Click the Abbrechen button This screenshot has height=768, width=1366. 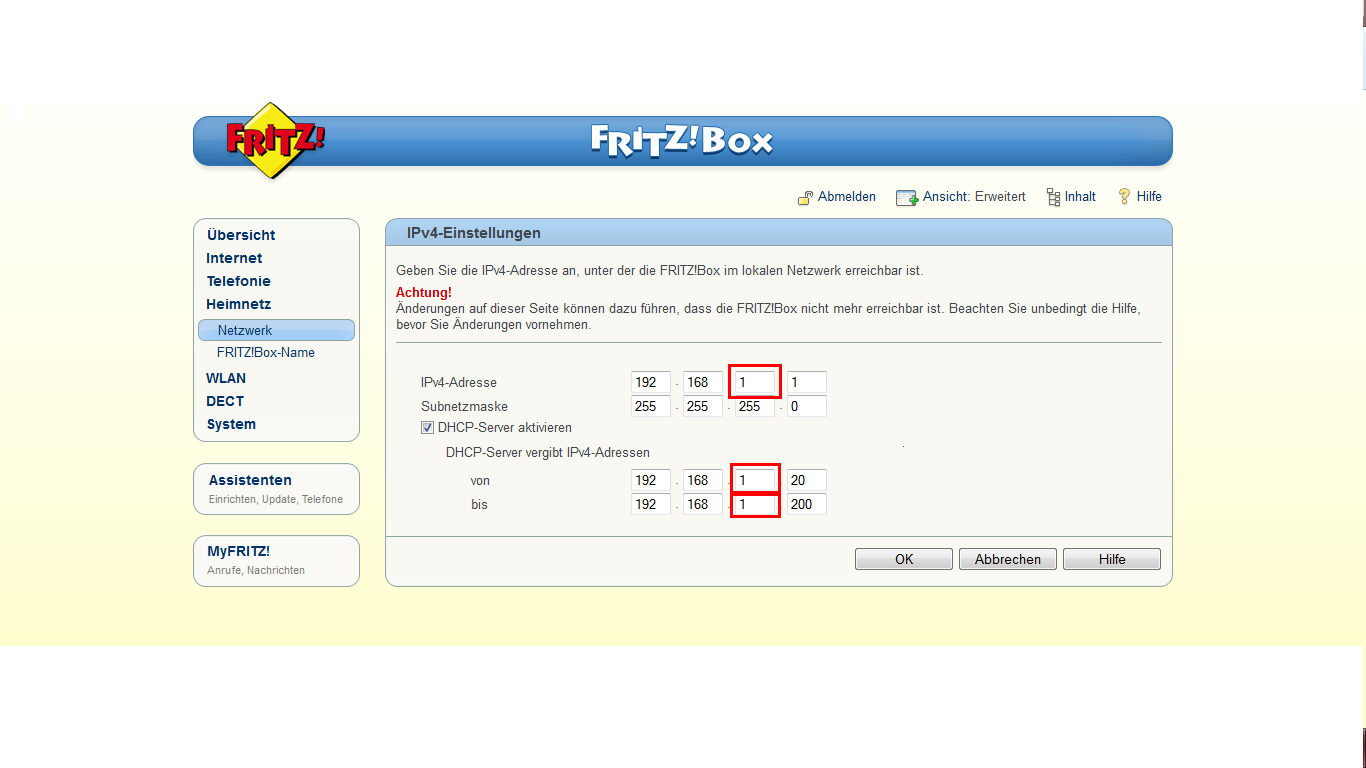[1008, 559]
